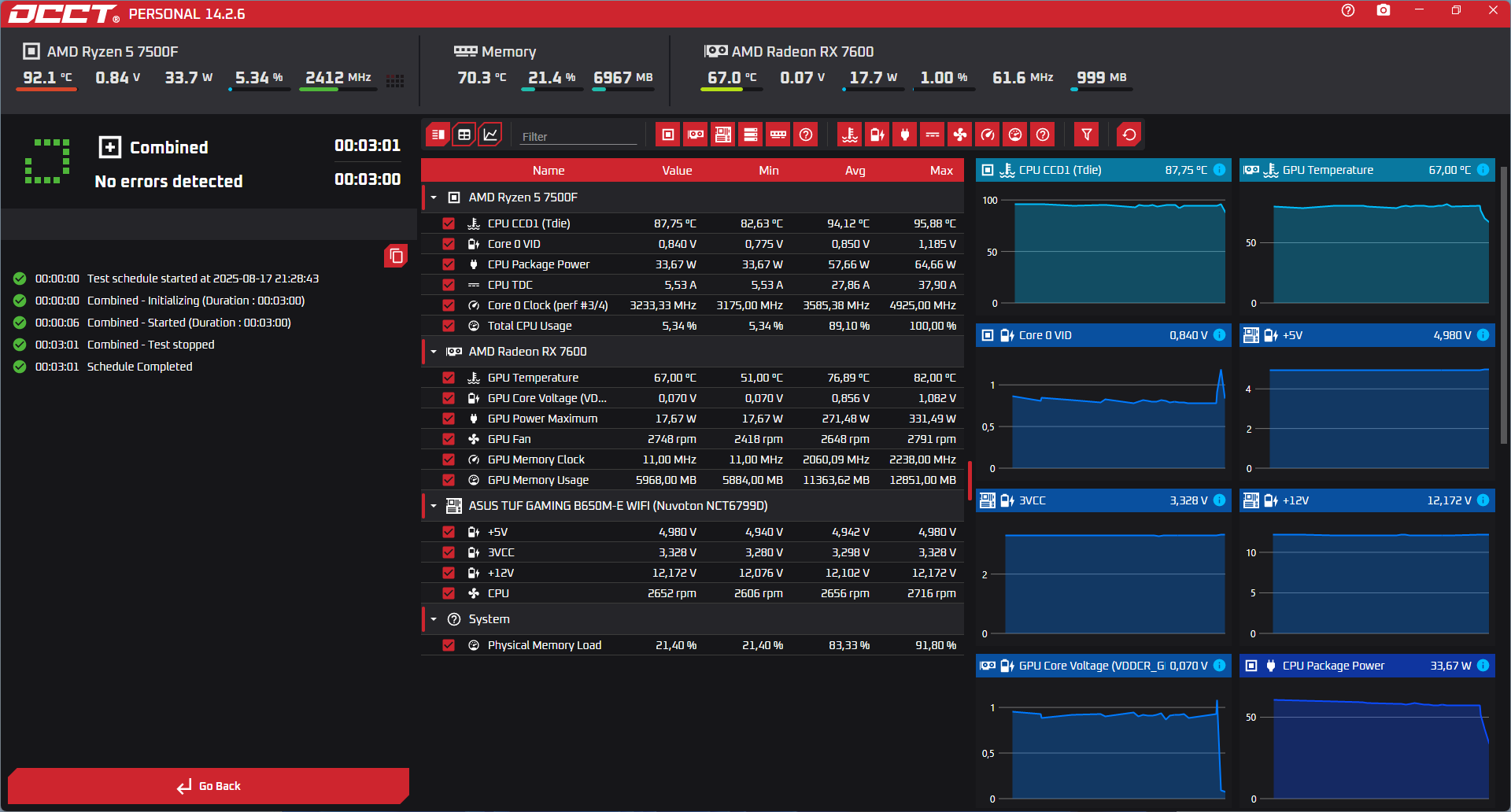
Task: Focus the Filter text field
Action: tap(578, 136)
